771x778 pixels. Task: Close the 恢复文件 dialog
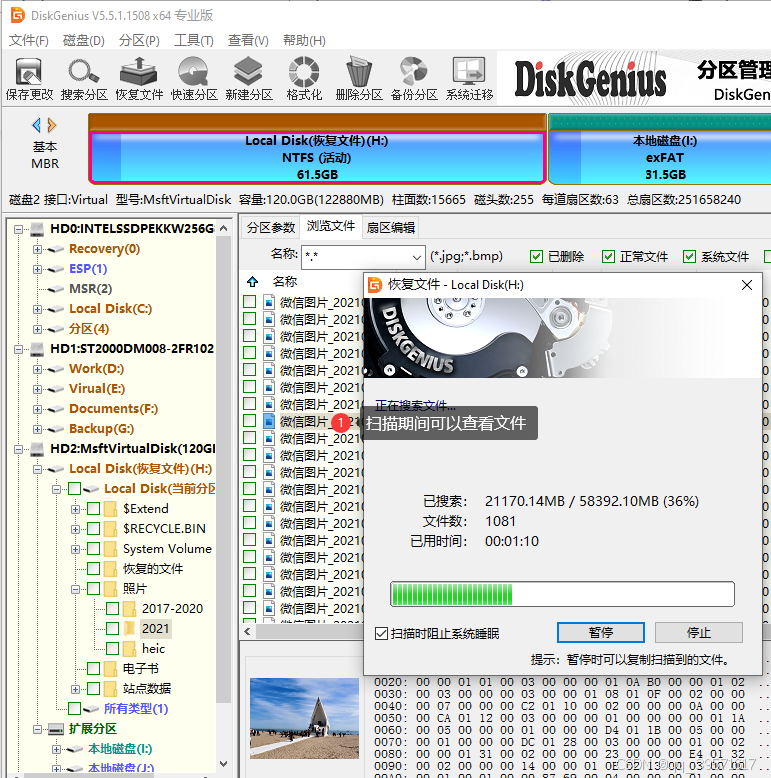point(747,285)
